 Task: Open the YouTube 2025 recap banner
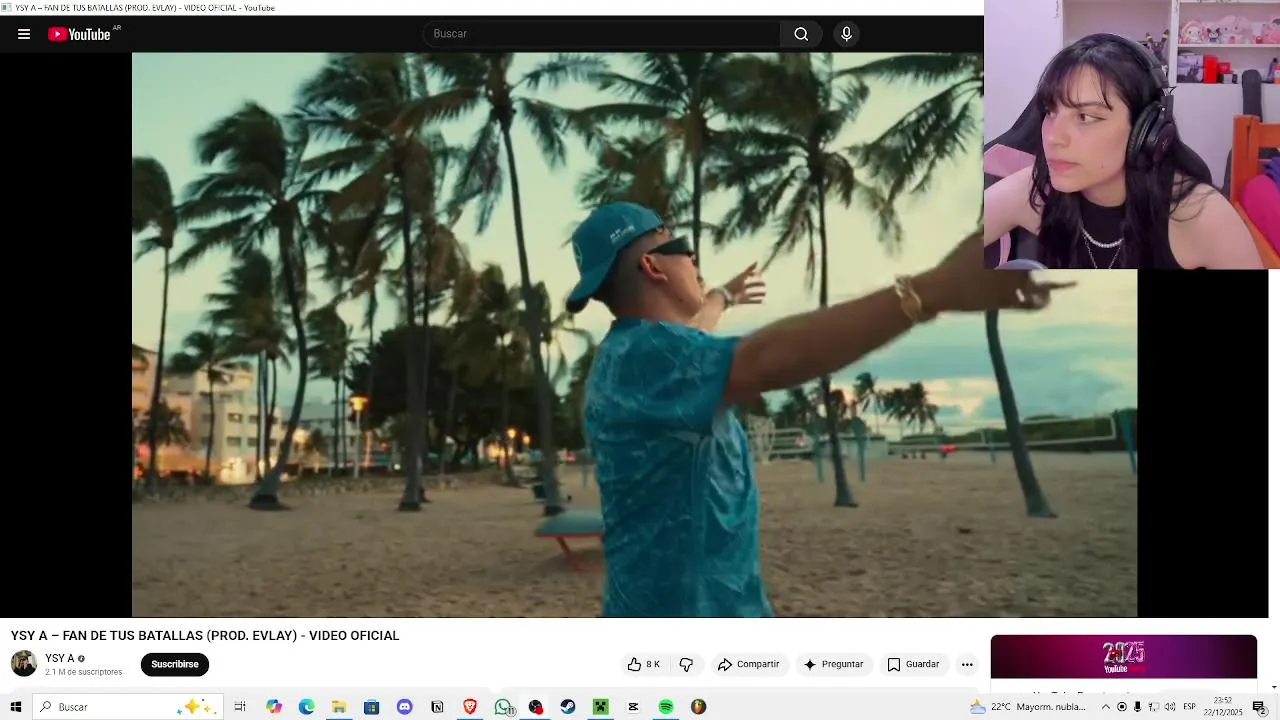[x=1124, y=657]
